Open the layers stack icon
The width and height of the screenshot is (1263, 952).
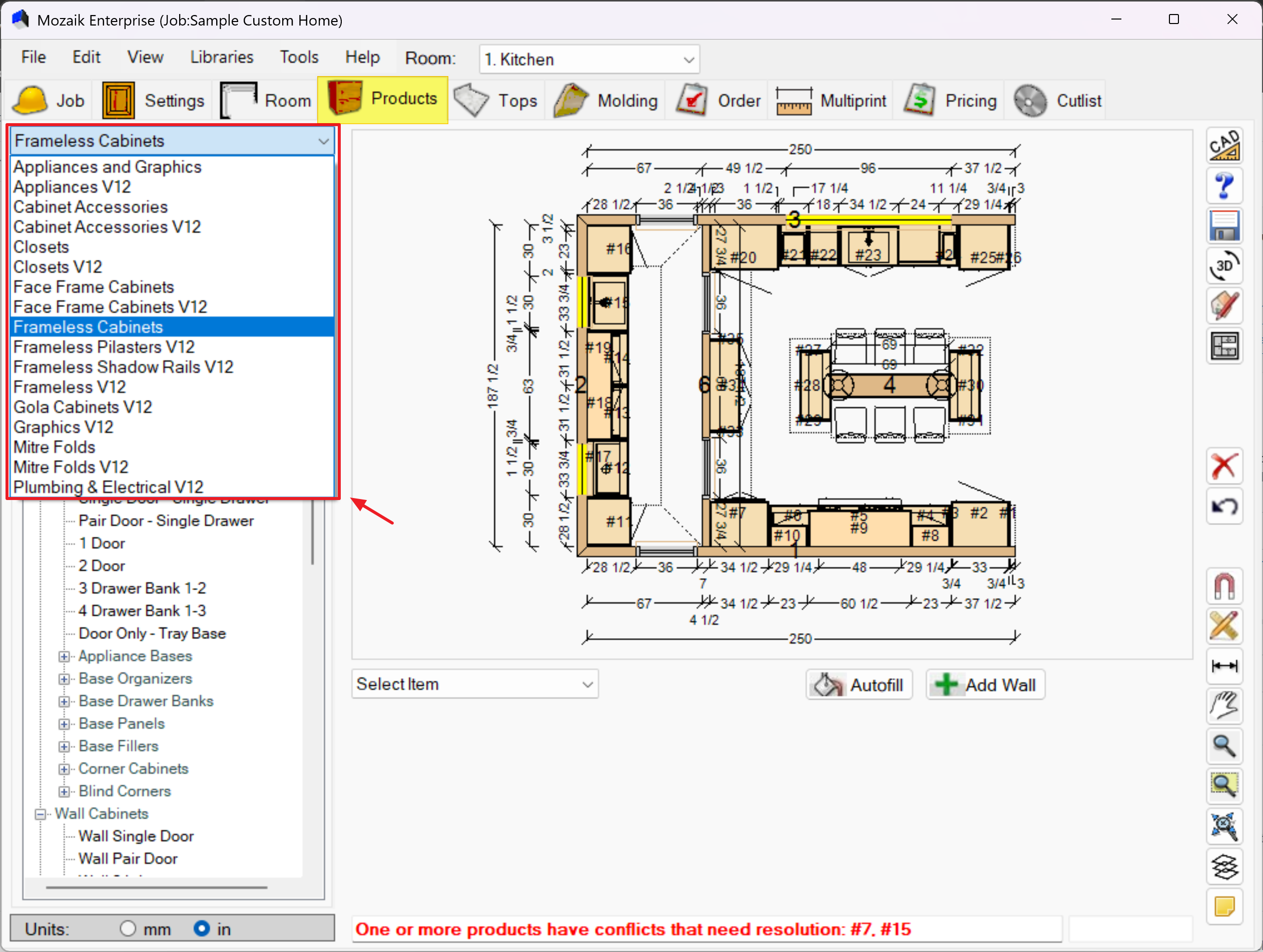coord(1224,866)
